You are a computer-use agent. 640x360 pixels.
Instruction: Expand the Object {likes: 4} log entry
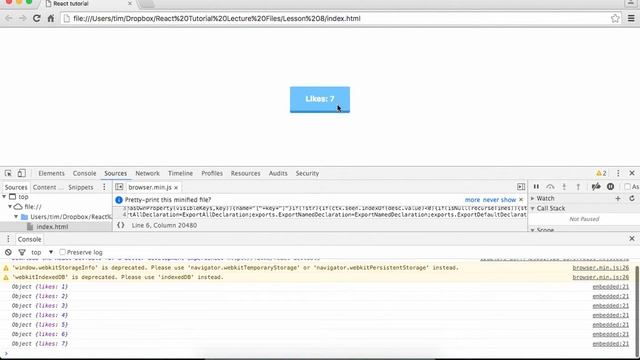pyautogui.click(x=40, y=315)
